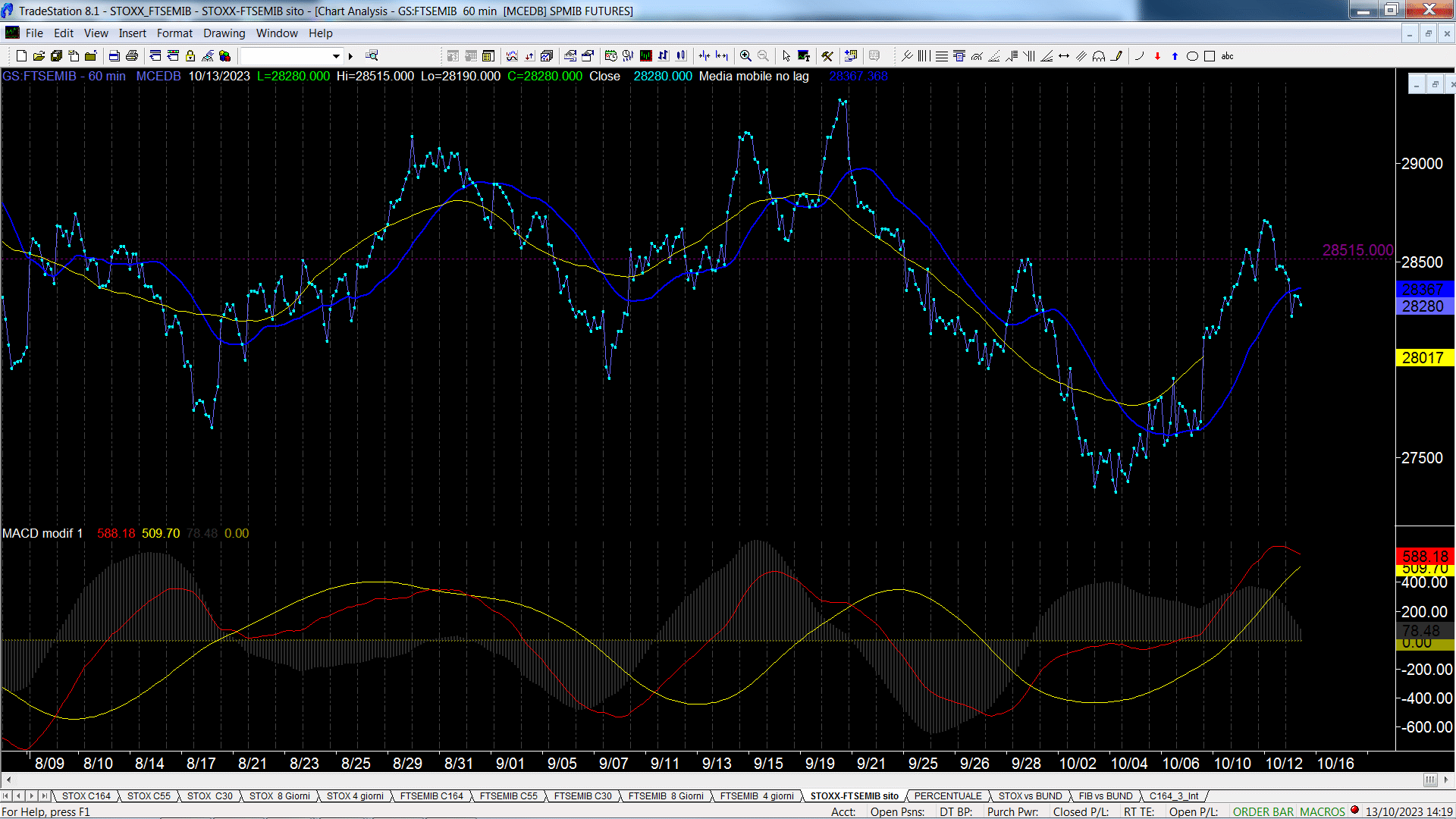Click the GS:FTSEMIB - 60 min chart label
Viewport: 1456px width, 819px height.
click(x=64, y=76)
